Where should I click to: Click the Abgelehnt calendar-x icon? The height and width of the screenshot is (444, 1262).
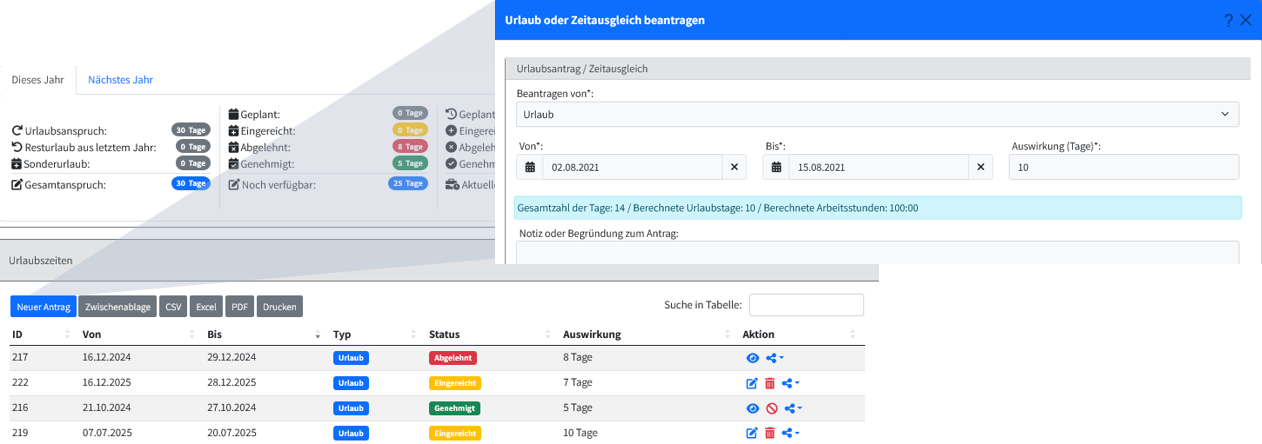pyautogui.click(x=234, y=146)
